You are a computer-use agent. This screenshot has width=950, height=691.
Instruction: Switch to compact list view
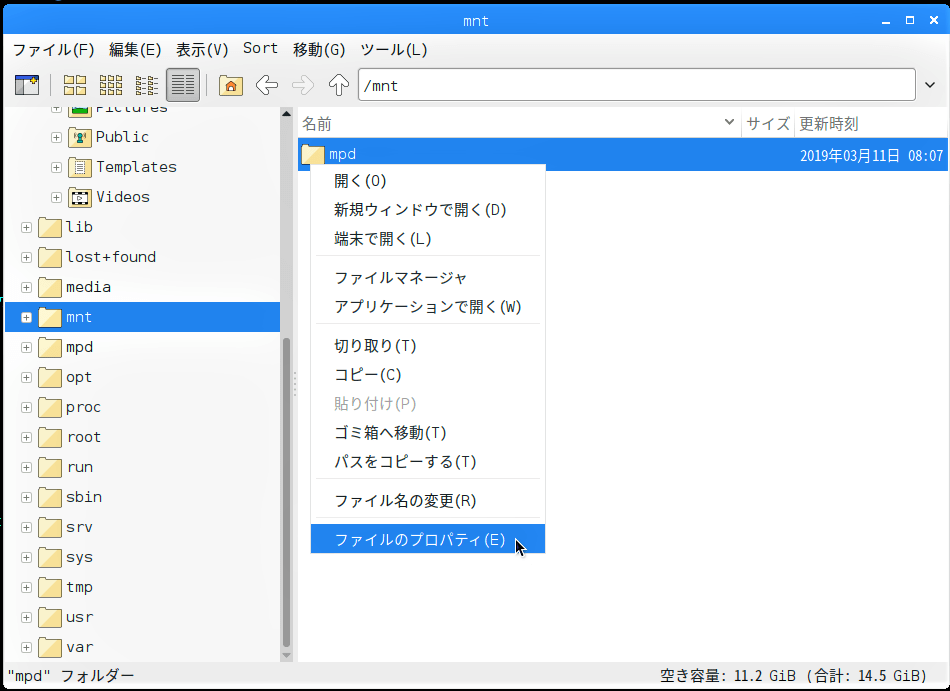pyautogui.click(x=147, y=85)
